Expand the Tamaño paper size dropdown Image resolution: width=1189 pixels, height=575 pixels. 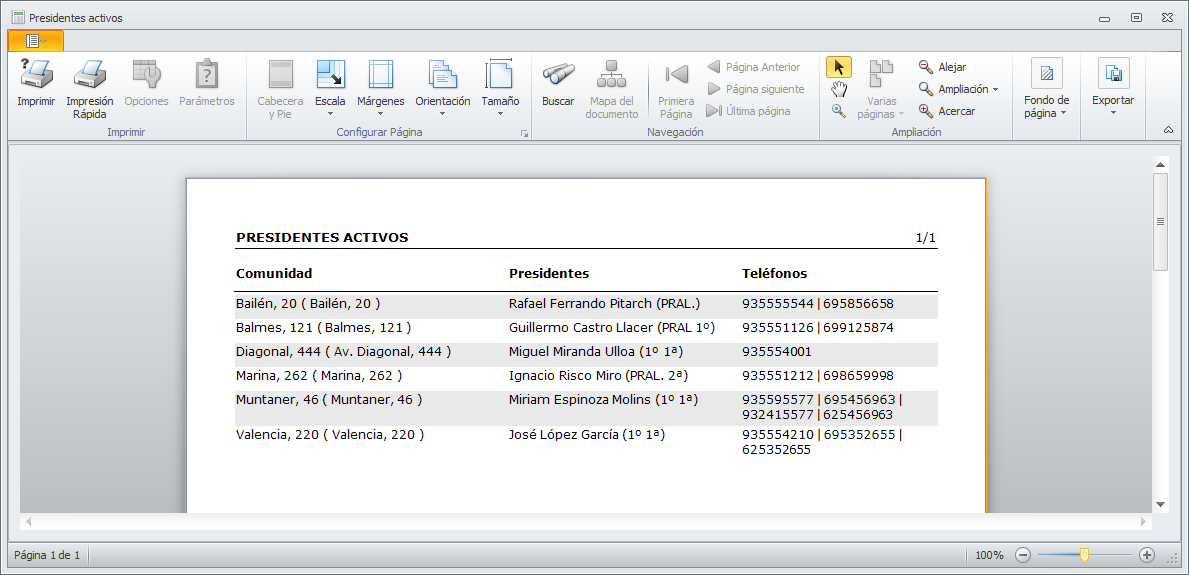pyautogui.click(x=500, y=87)
